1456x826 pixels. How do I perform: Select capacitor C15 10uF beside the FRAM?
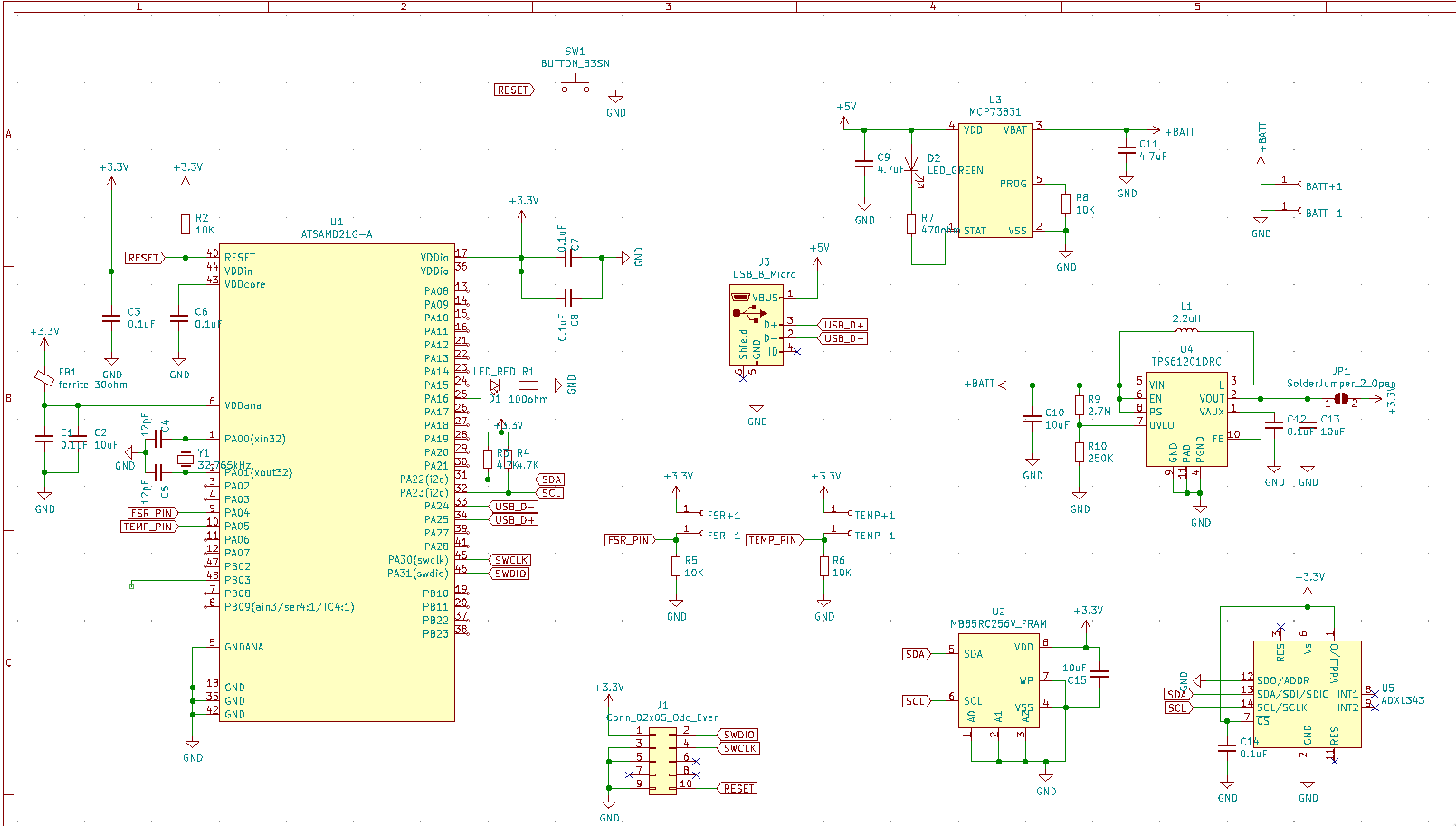(x=1099, y=674)
